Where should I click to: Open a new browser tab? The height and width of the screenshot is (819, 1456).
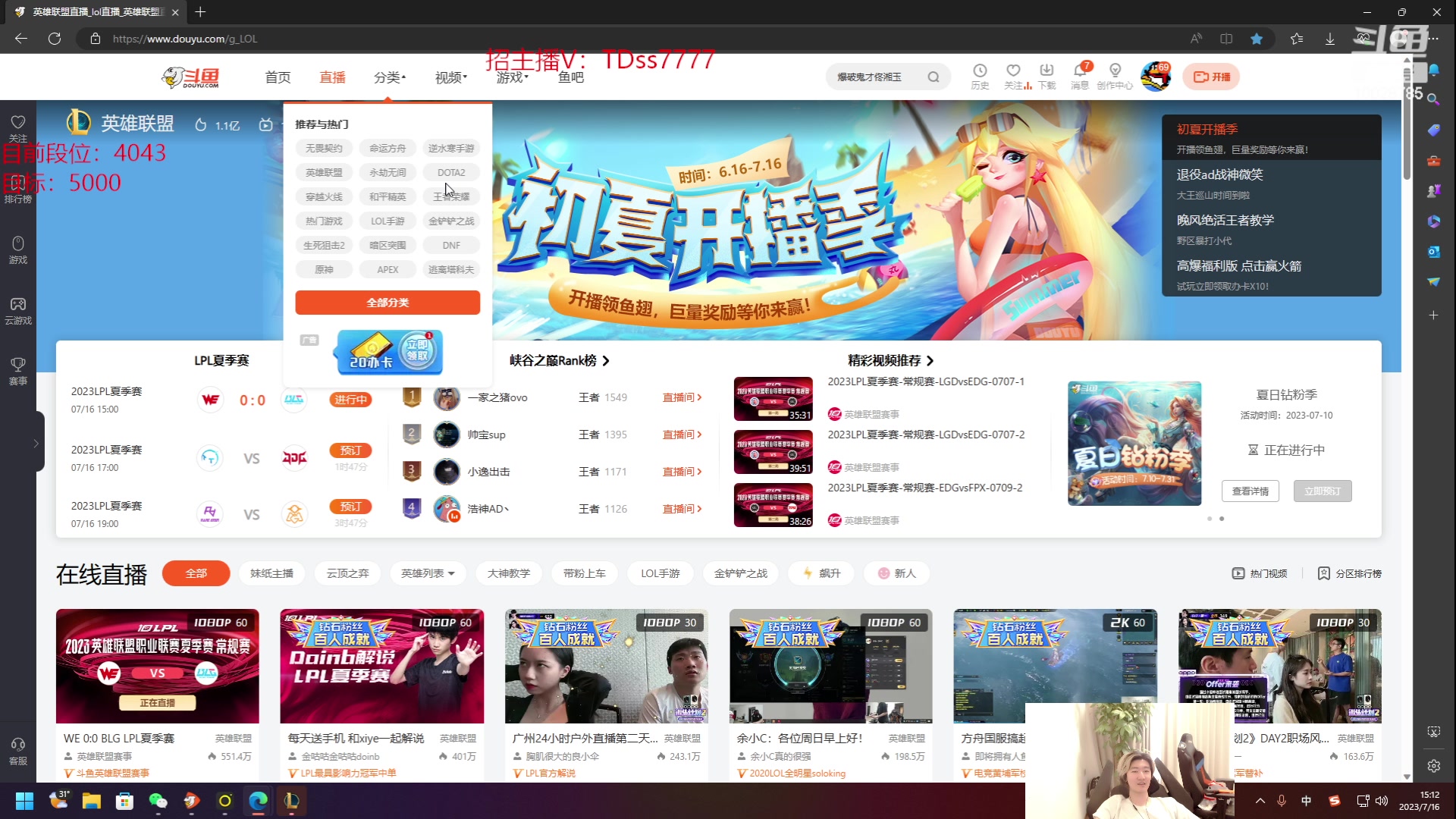tap(200, 12)
